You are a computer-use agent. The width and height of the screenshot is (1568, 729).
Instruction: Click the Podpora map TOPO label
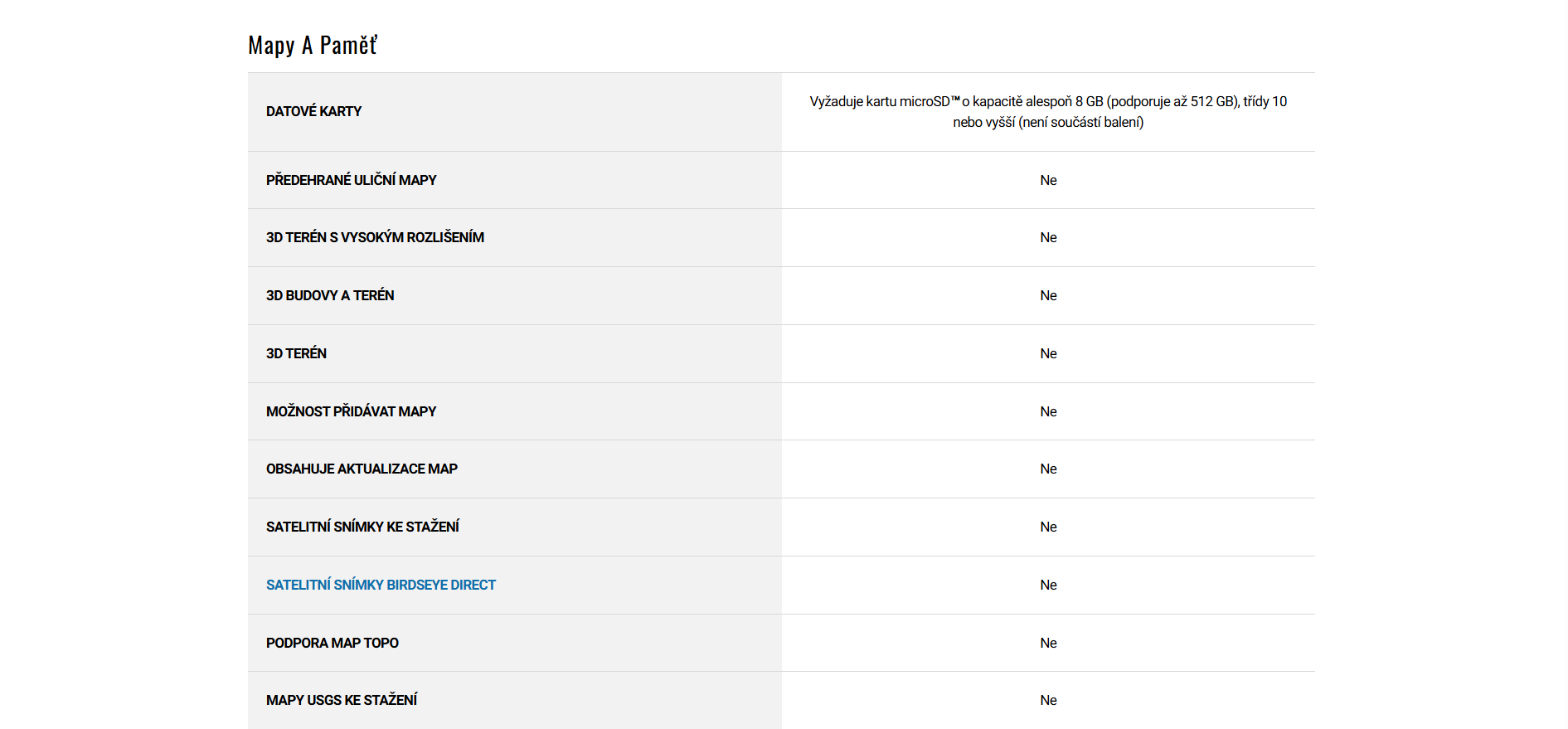tap(332, 643)
